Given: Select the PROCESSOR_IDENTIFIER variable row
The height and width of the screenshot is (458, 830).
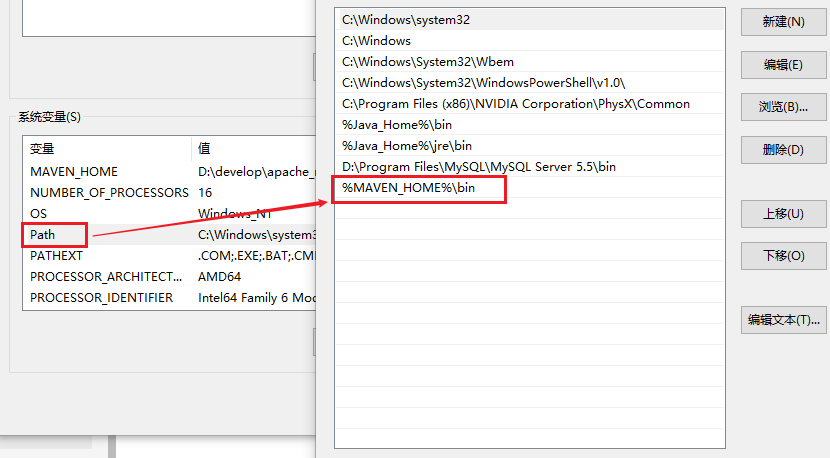Looking at the screenshot, I should (x=169, y=298).
